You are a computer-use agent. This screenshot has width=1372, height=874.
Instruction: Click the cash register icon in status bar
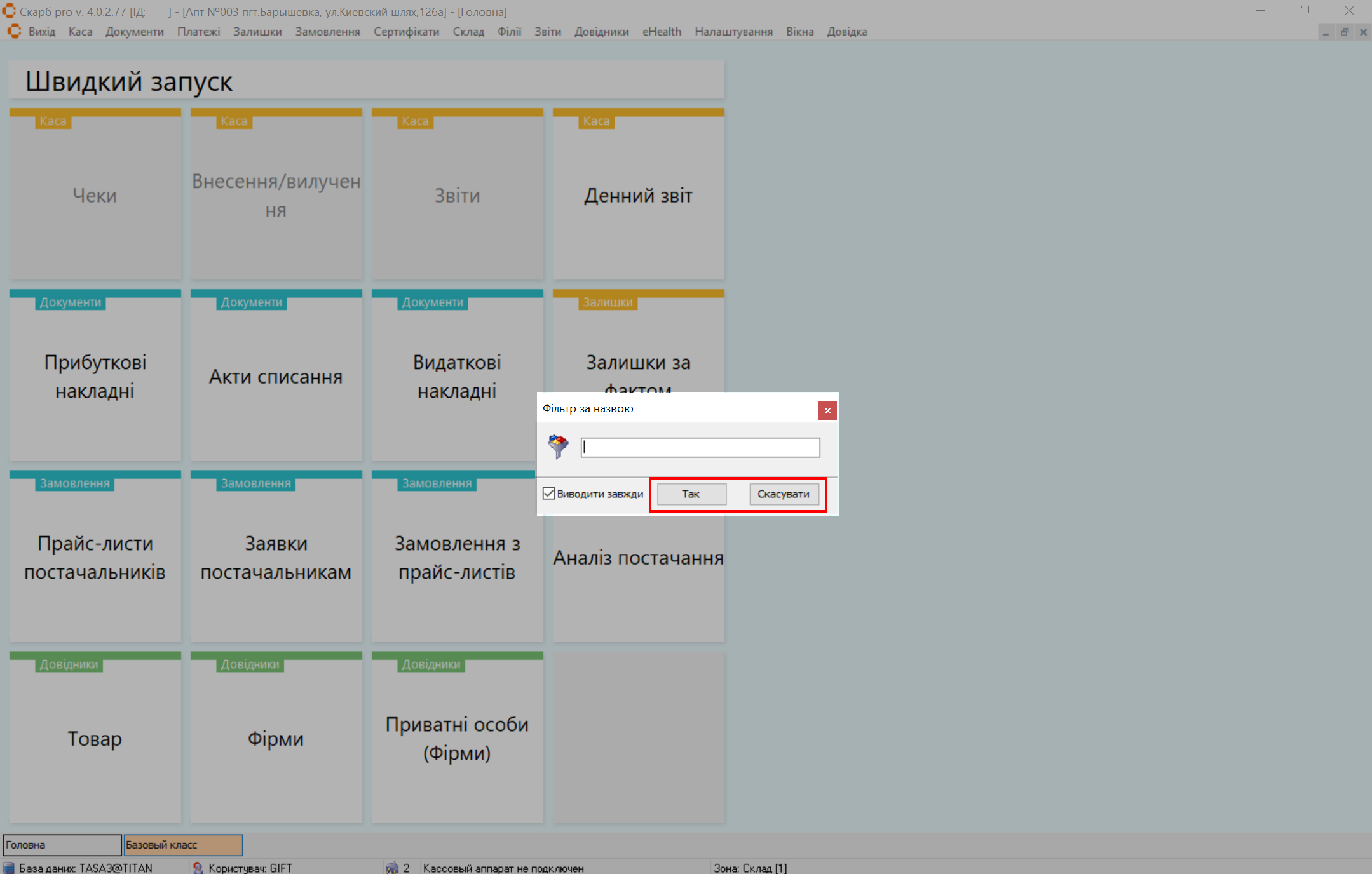[x=392, y=868]
